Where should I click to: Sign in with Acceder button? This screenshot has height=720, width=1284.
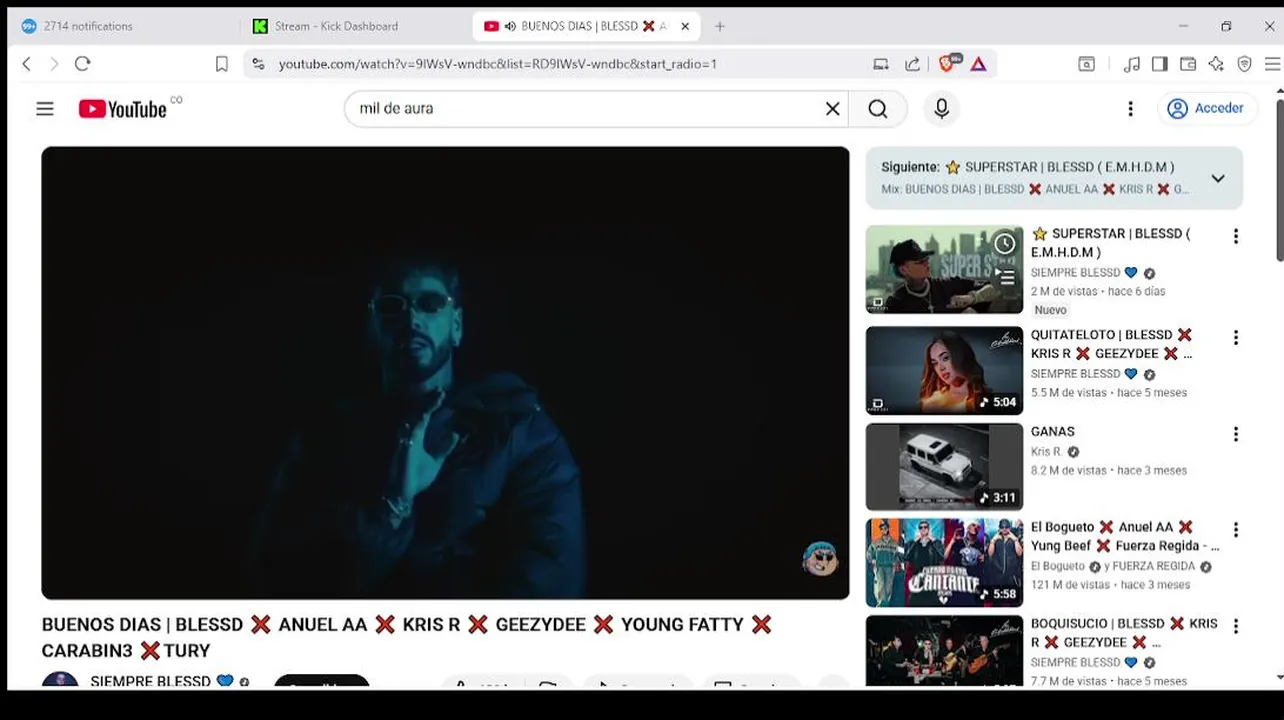1206,108
